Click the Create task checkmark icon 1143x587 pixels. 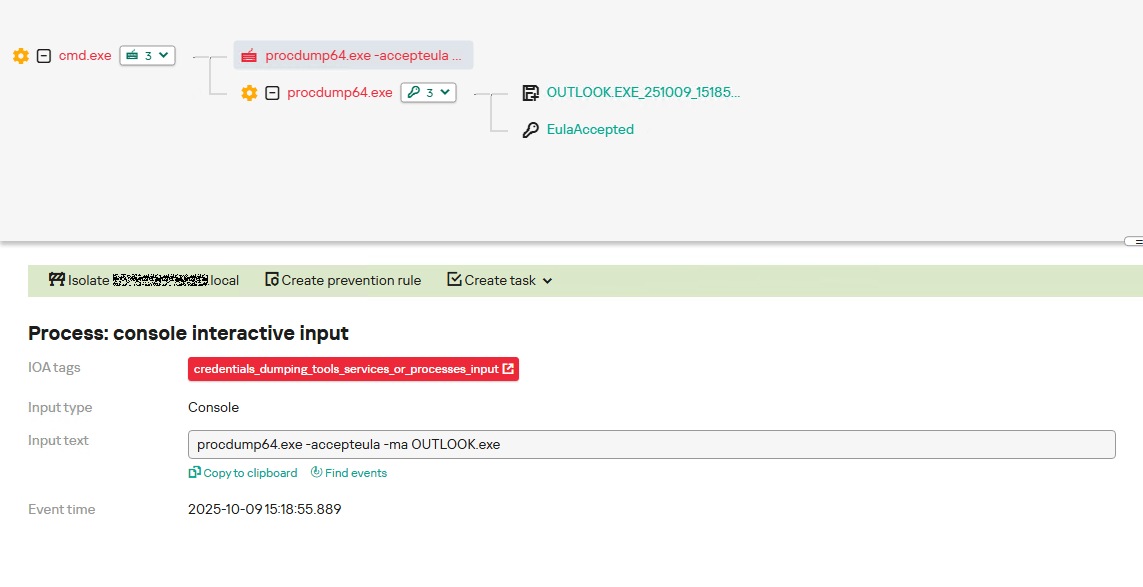pyautogui.click(x=454, y=280)
